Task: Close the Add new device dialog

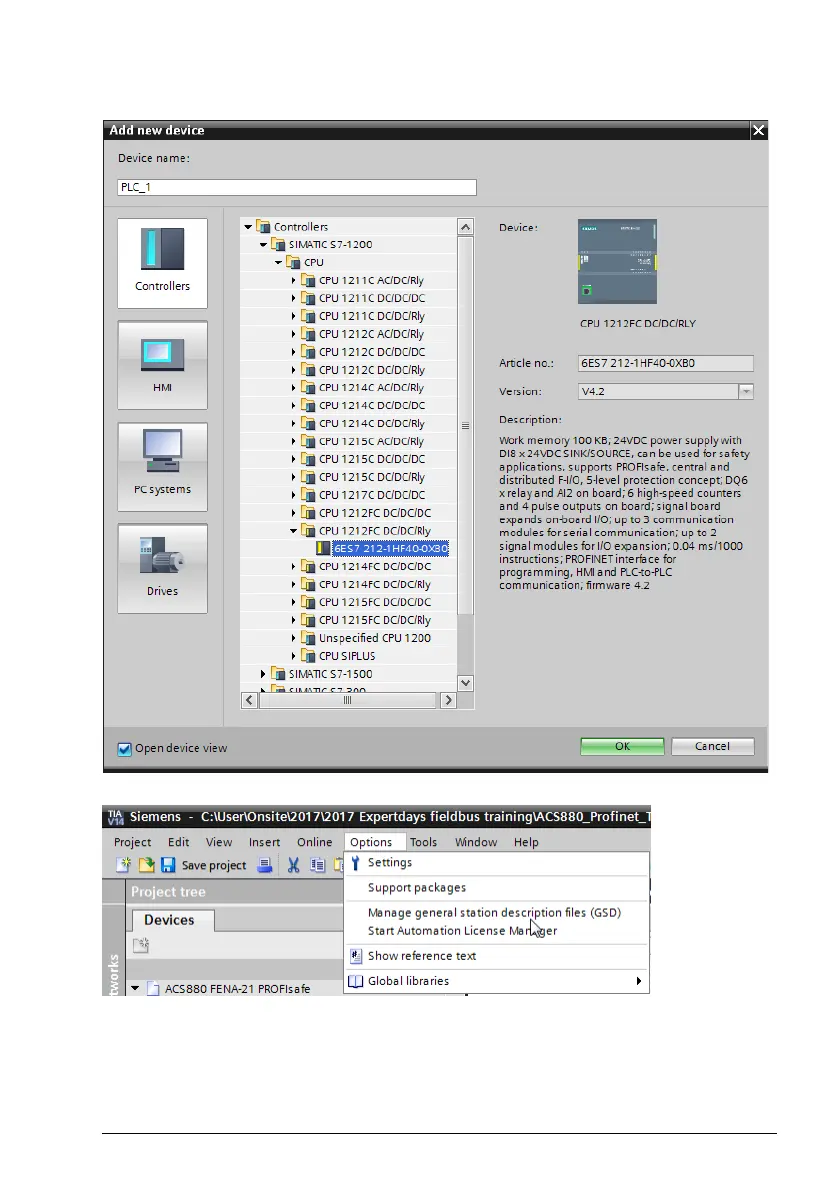Action: click(x=758, y=131)
